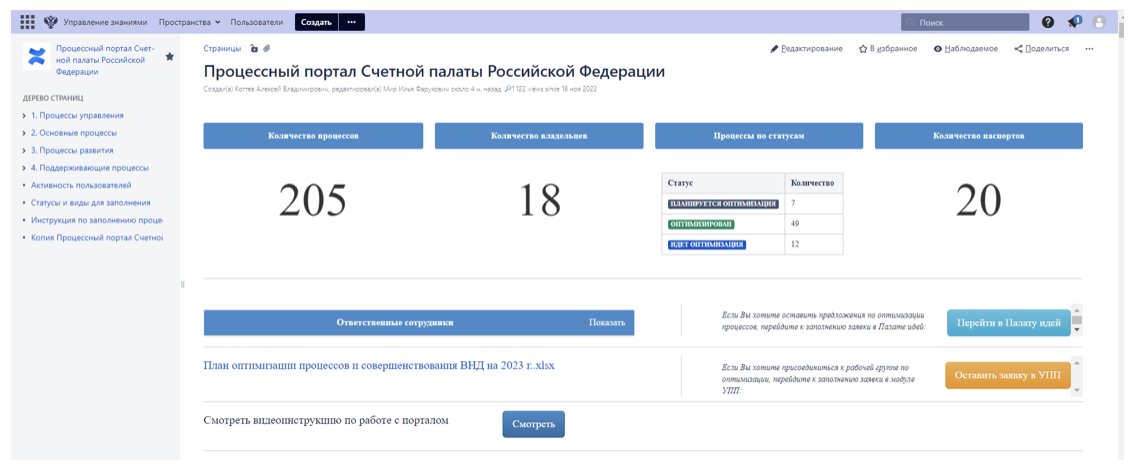Click the page restrictions lock icon

coord(254,49)
